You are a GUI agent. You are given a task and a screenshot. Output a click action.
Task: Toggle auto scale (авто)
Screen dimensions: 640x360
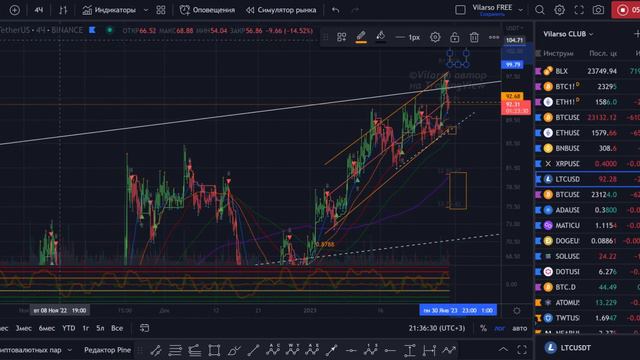pyautogui.click(x=519, y=328)
